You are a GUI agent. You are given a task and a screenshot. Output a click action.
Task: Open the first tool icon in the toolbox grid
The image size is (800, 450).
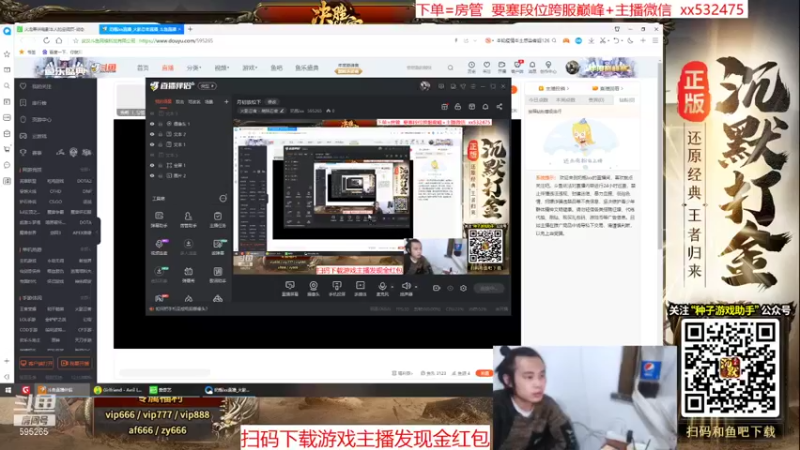[159, 216]
